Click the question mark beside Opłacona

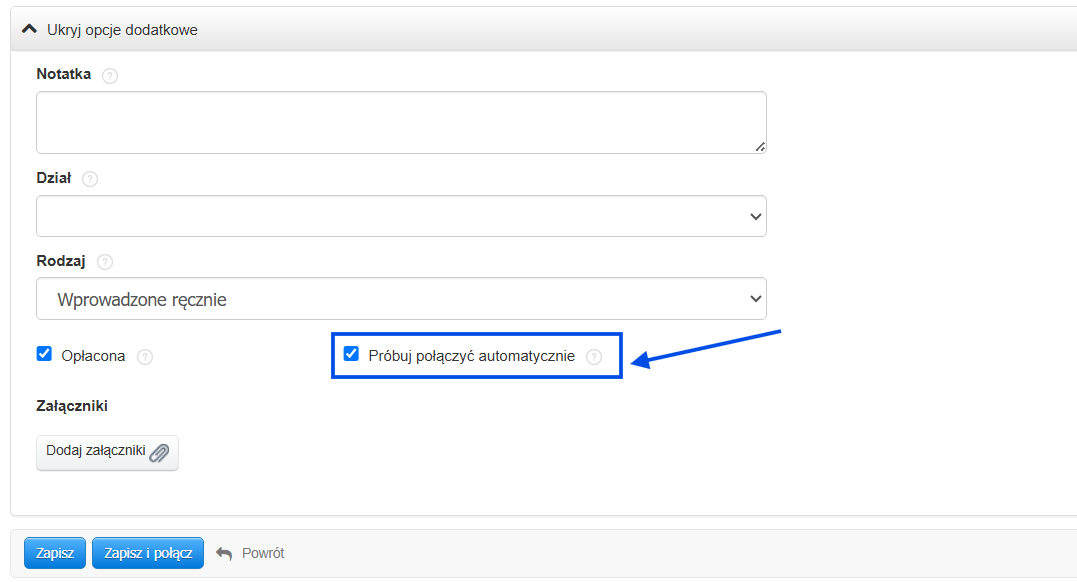click(145, 357)
